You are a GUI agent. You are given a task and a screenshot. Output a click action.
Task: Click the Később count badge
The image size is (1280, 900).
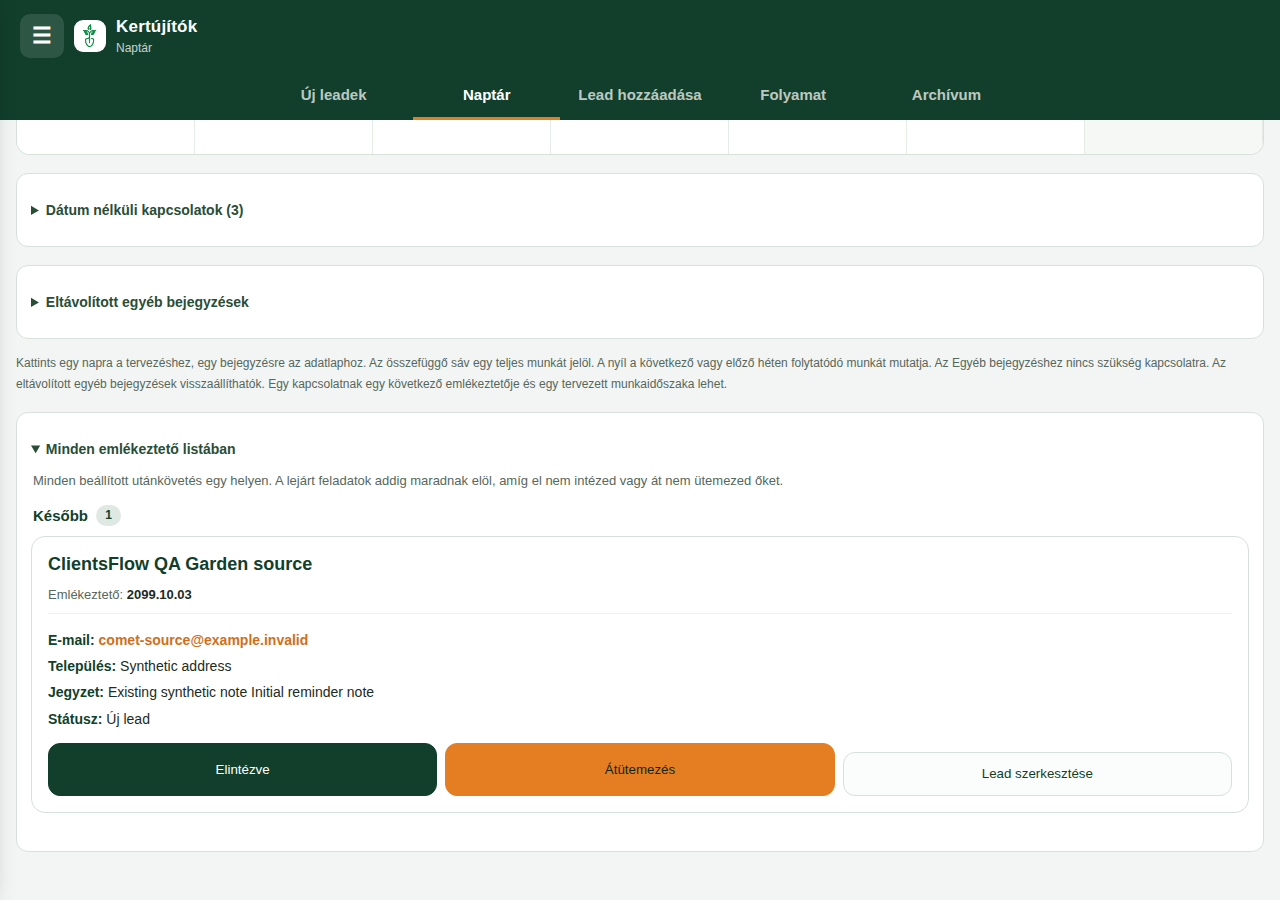click(108, 515)
